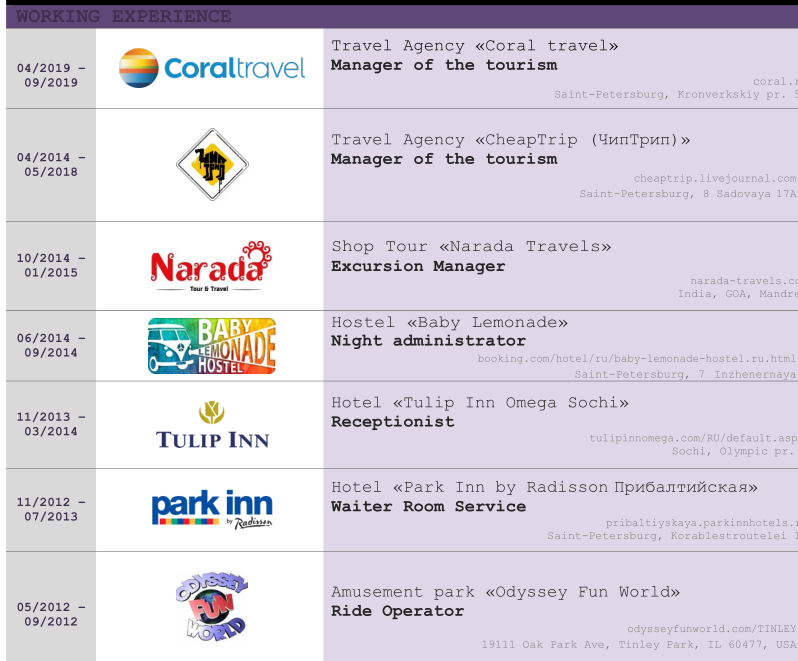798x661 pixels.
Task: Visit the pribaltiyskaya.parkinnhotels link
Action: (x=701, y=522)
